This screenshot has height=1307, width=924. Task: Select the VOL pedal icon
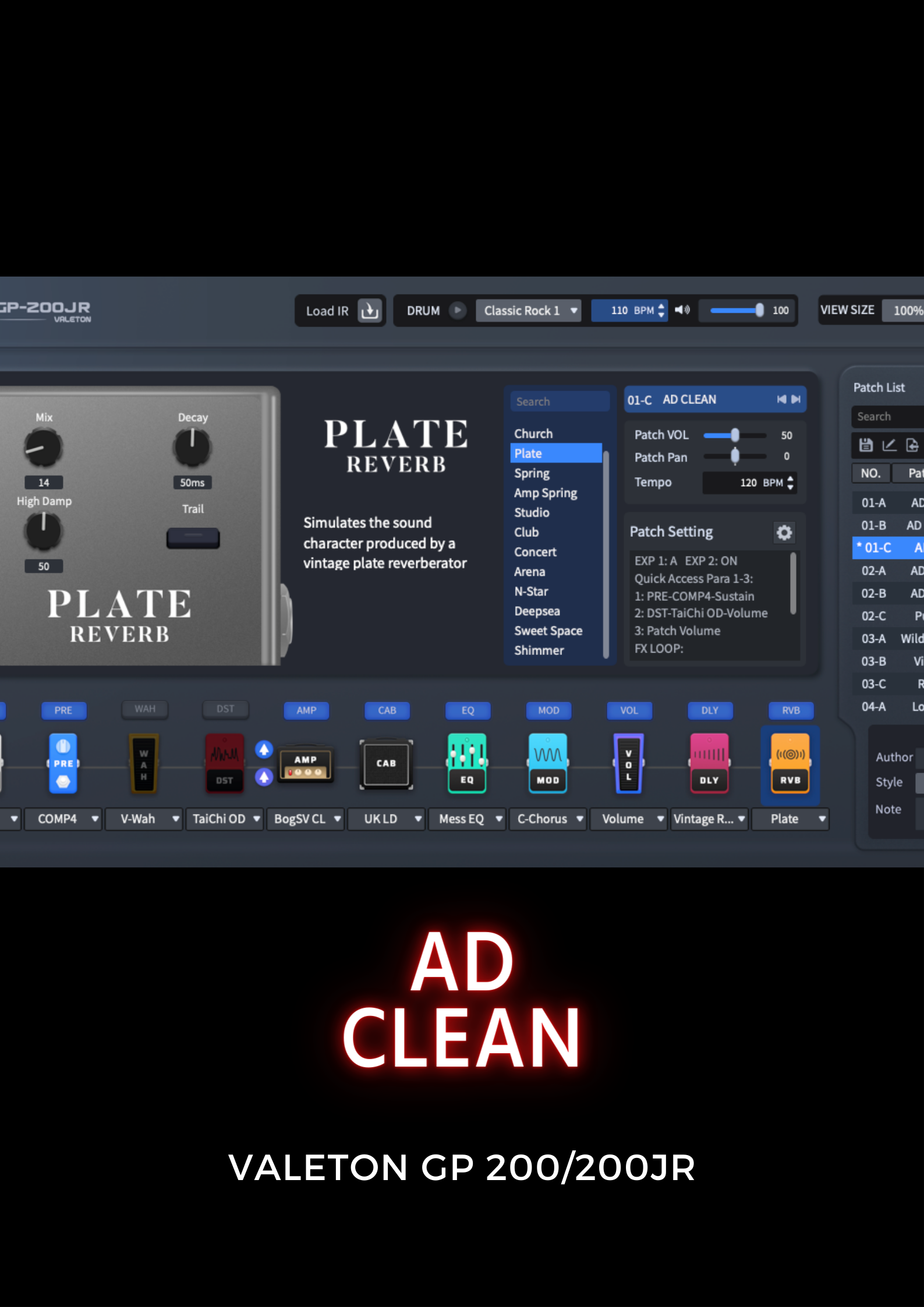pos(629,763)
